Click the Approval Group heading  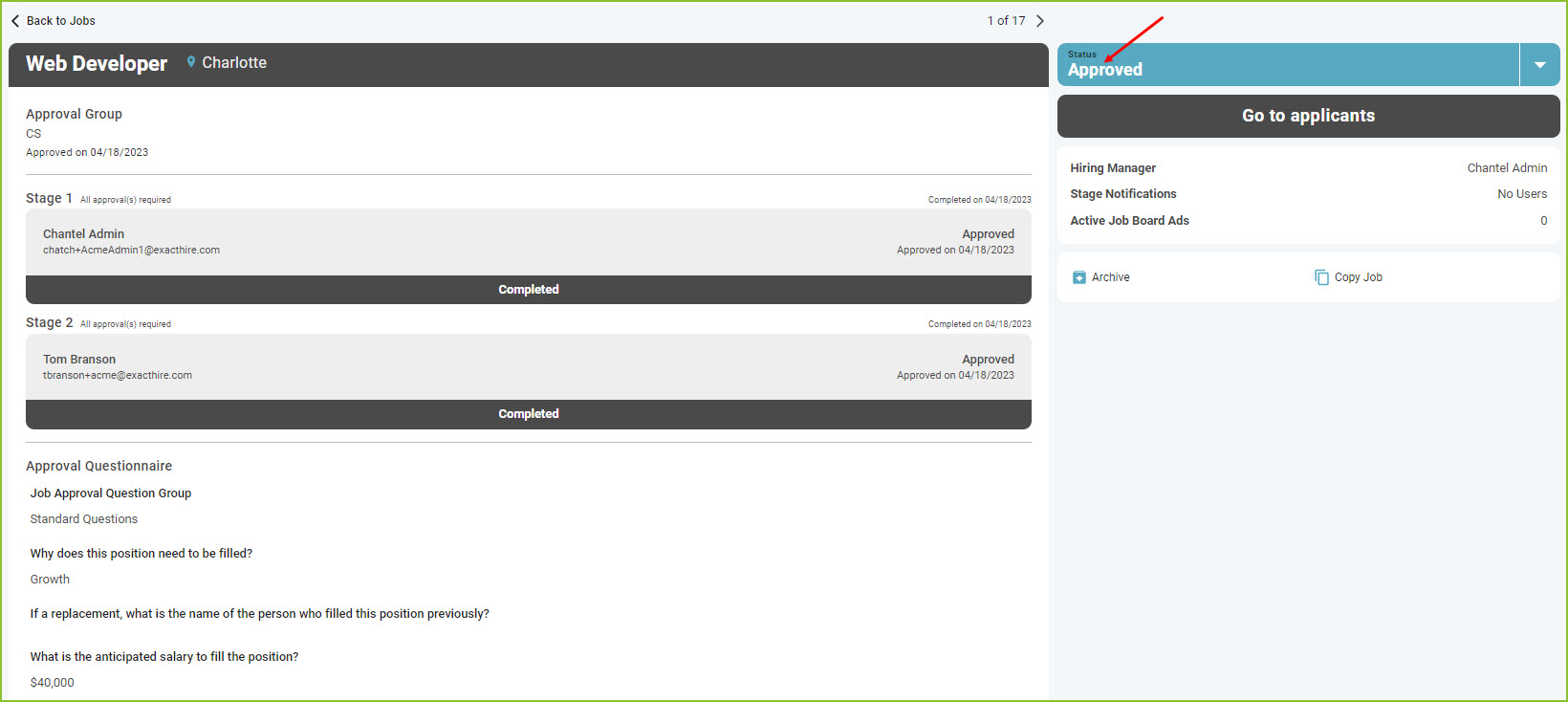74,114
